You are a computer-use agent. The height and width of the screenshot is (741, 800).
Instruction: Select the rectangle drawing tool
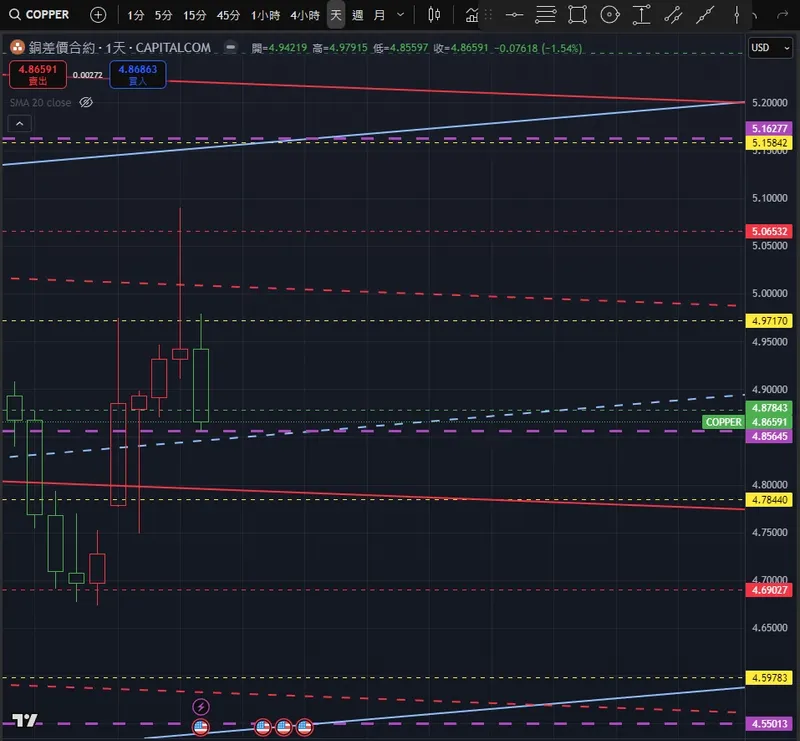click(x=577, y=15)
